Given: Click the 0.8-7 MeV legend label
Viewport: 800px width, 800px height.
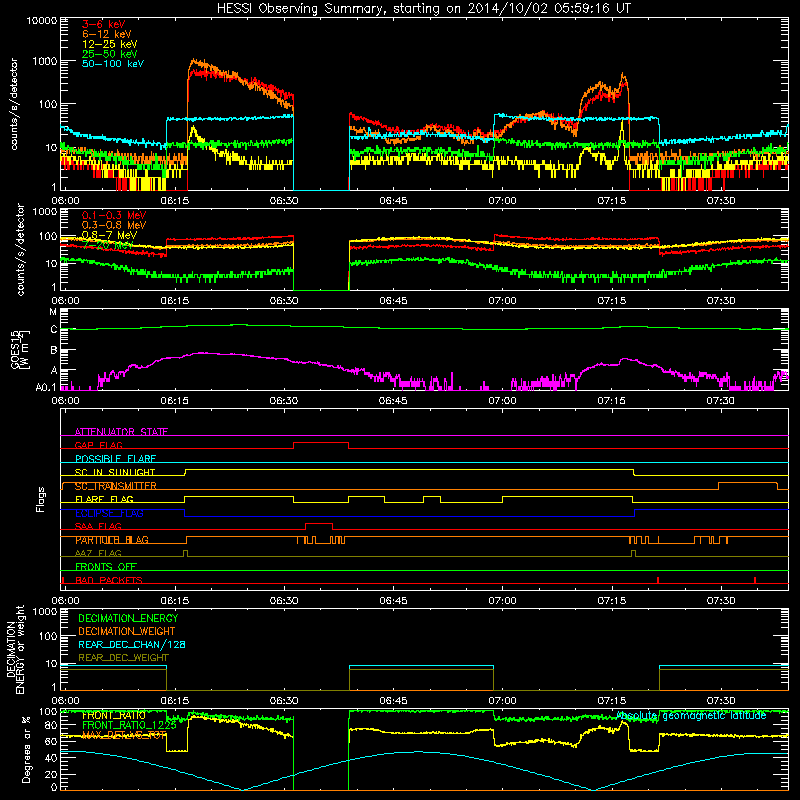Looking at the screenshot, I should 110,235.
